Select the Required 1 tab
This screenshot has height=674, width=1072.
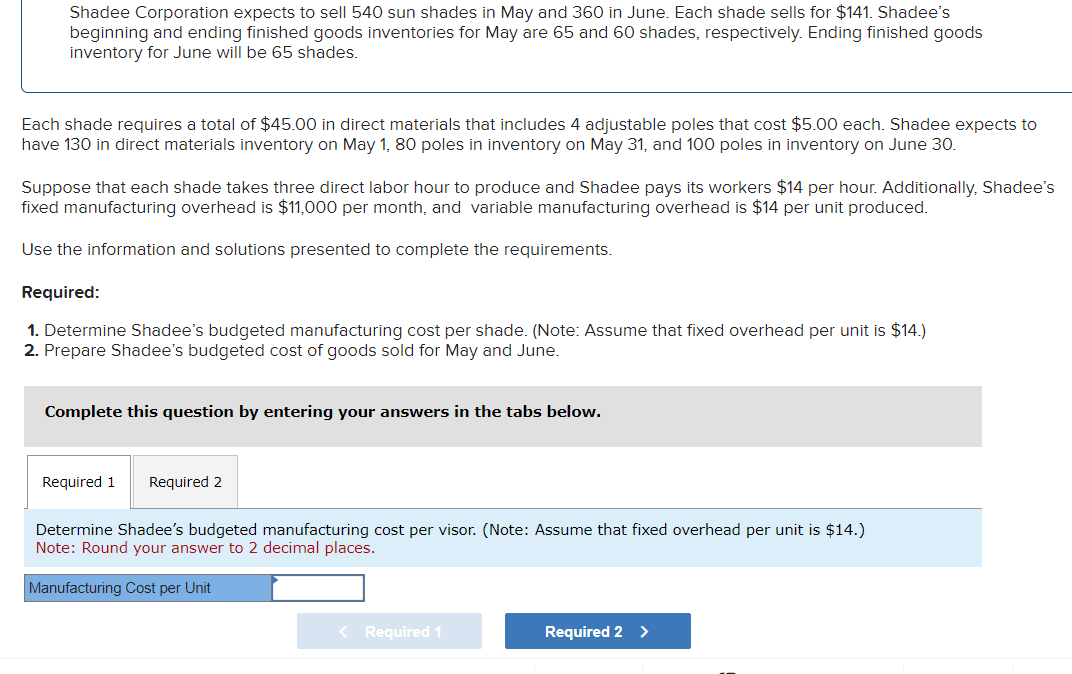click(78, 482)
